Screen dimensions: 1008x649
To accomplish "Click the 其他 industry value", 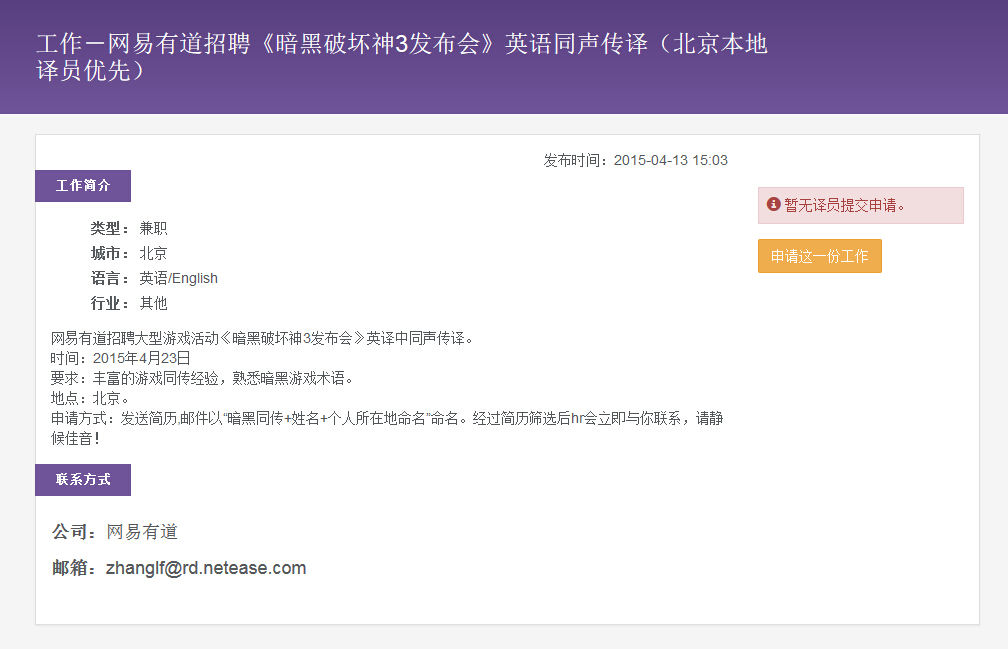I will [153, 303].
